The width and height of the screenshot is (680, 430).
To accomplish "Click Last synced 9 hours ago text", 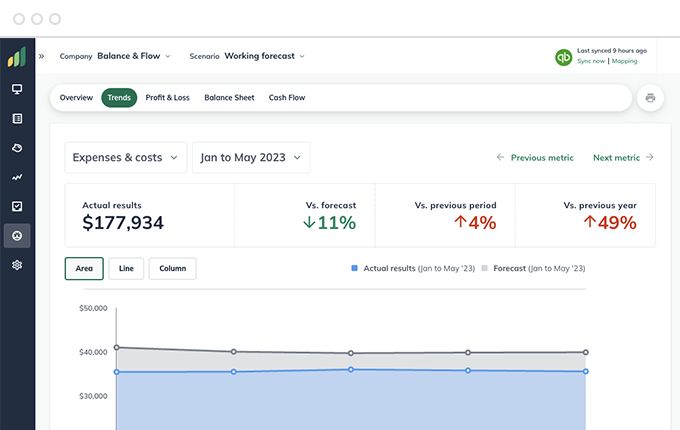I will coord(611,51).
